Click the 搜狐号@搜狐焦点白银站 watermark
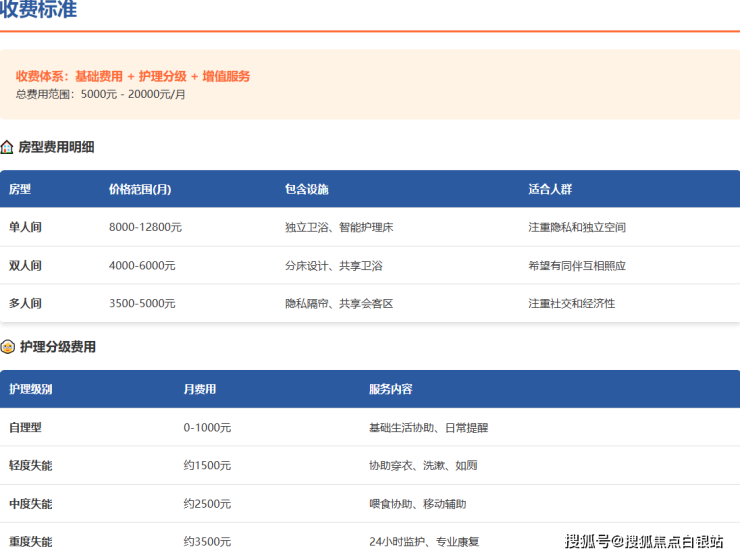 (644, 542)
